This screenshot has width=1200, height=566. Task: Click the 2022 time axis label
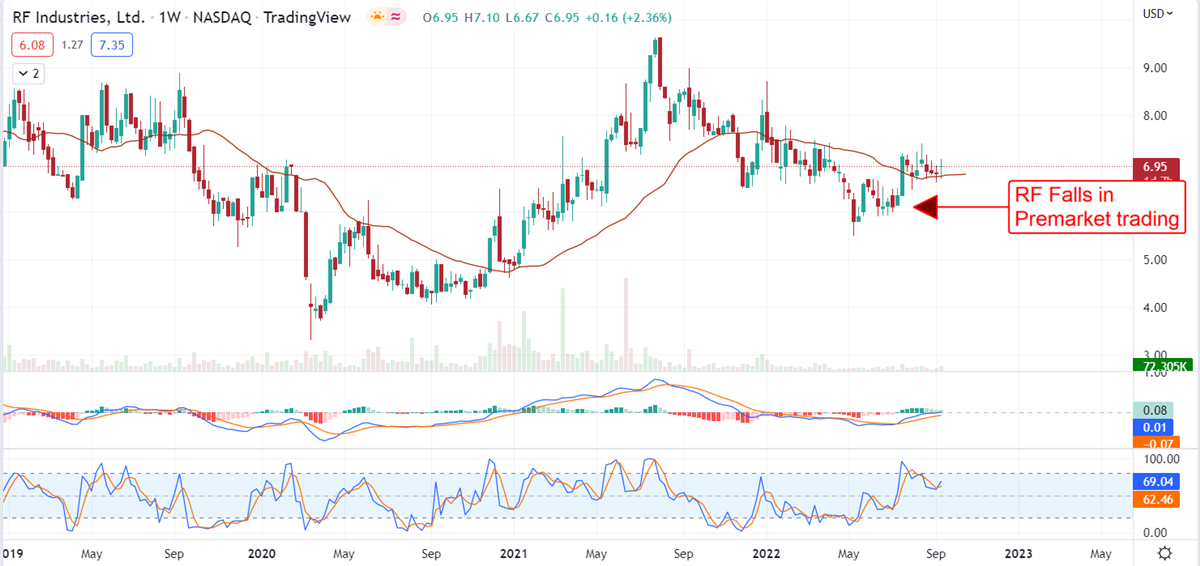pos(767,552)
